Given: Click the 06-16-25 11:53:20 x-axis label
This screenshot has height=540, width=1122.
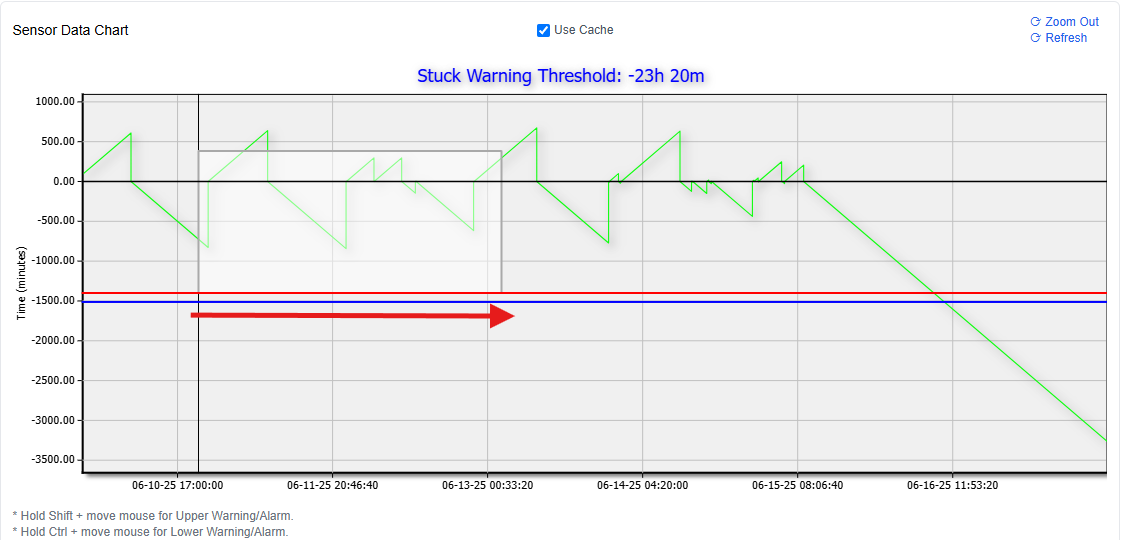Looking at the screenshot, I should pos(952,486).
